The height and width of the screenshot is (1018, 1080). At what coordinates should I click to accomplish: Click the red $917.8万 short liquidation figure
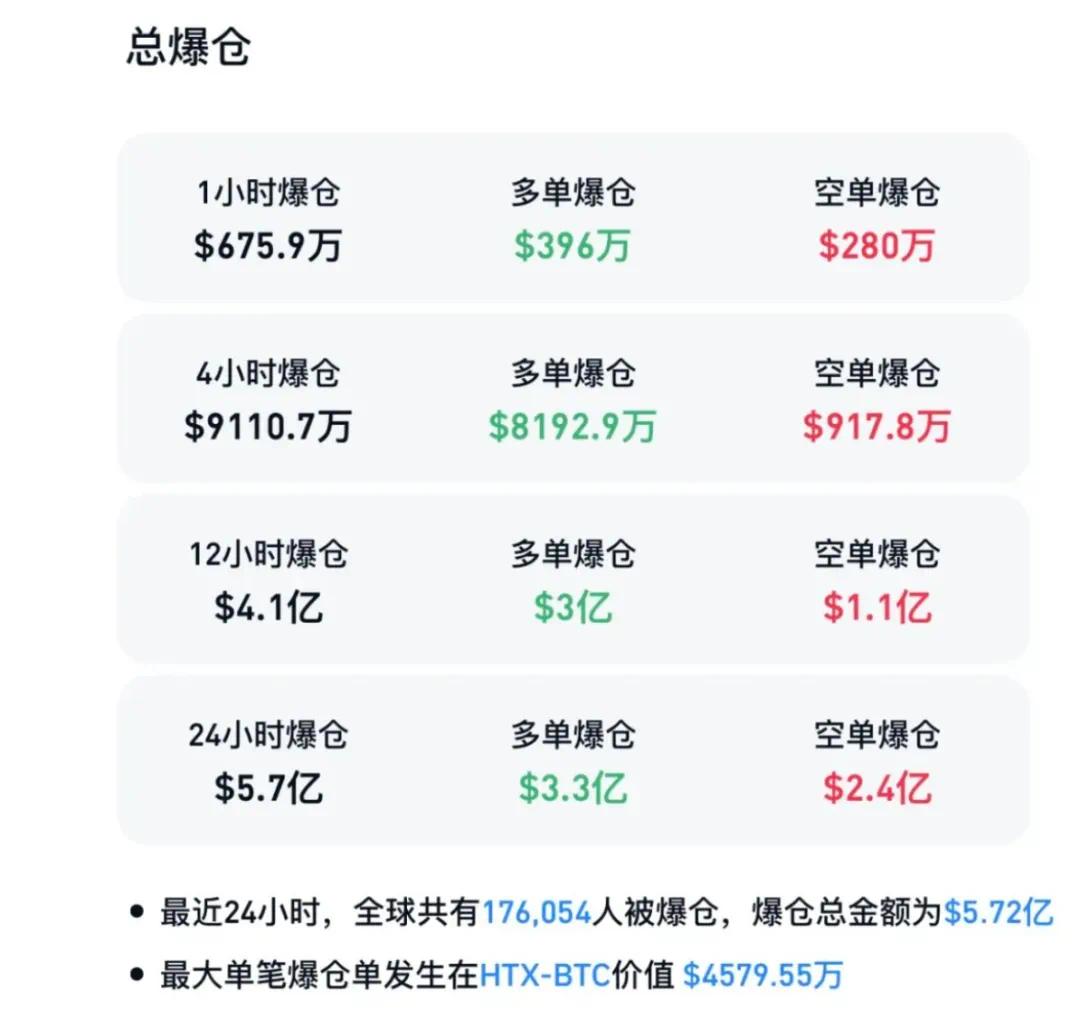(877, 426)
